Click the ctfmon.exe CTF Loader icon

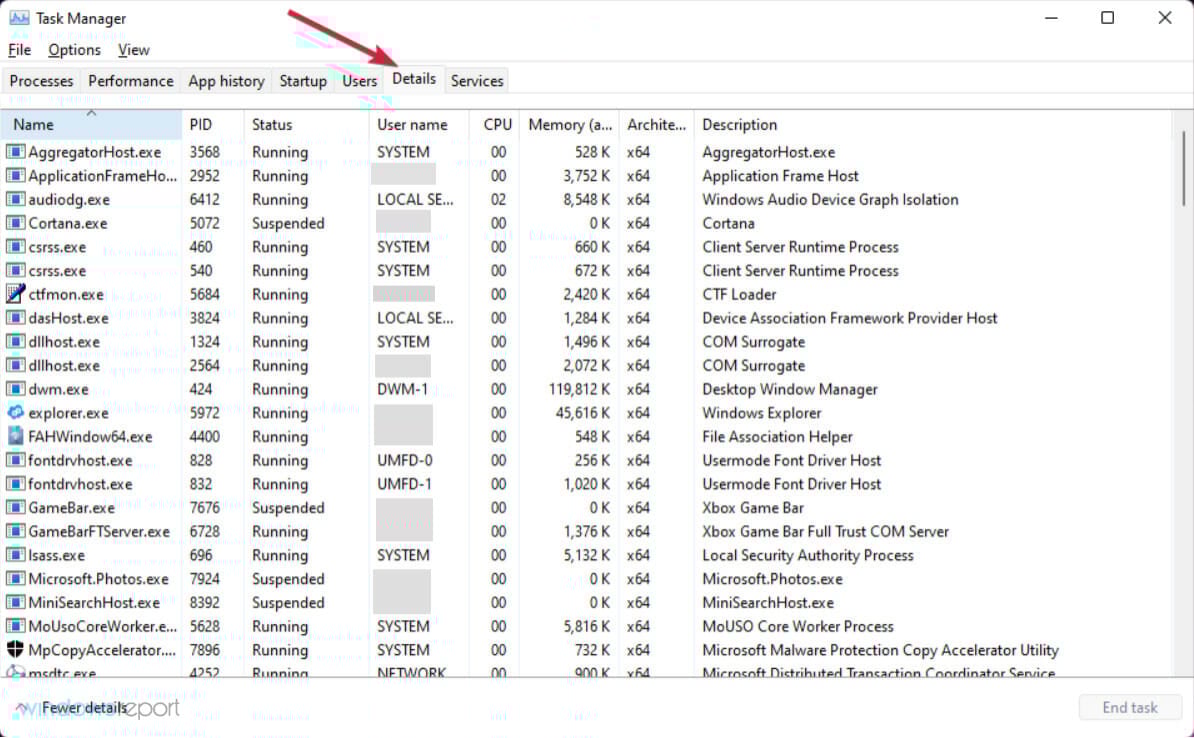pyautogui.click(x=12, y=294)
